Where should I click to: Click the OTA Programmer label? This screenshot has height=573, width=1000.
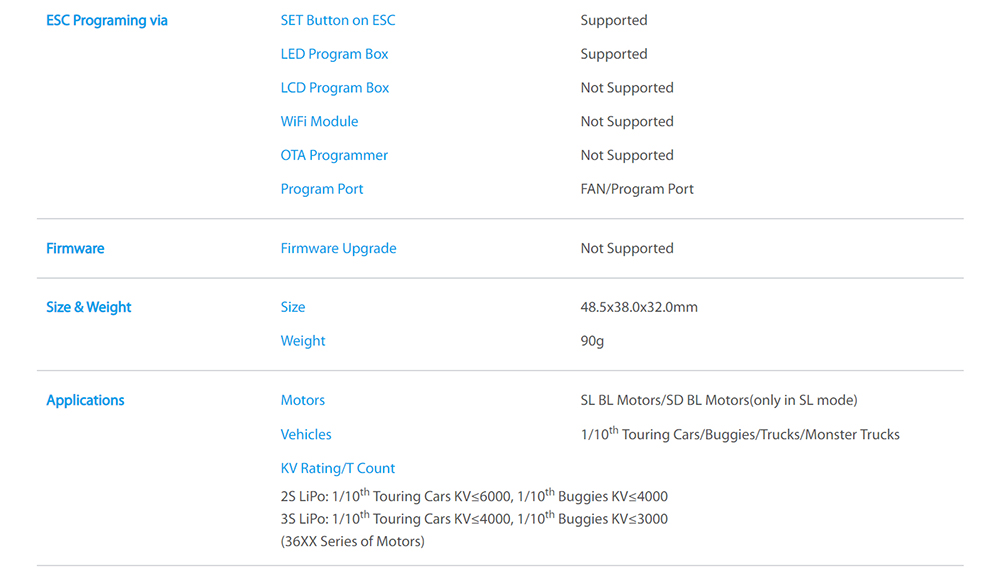[334, 155]
